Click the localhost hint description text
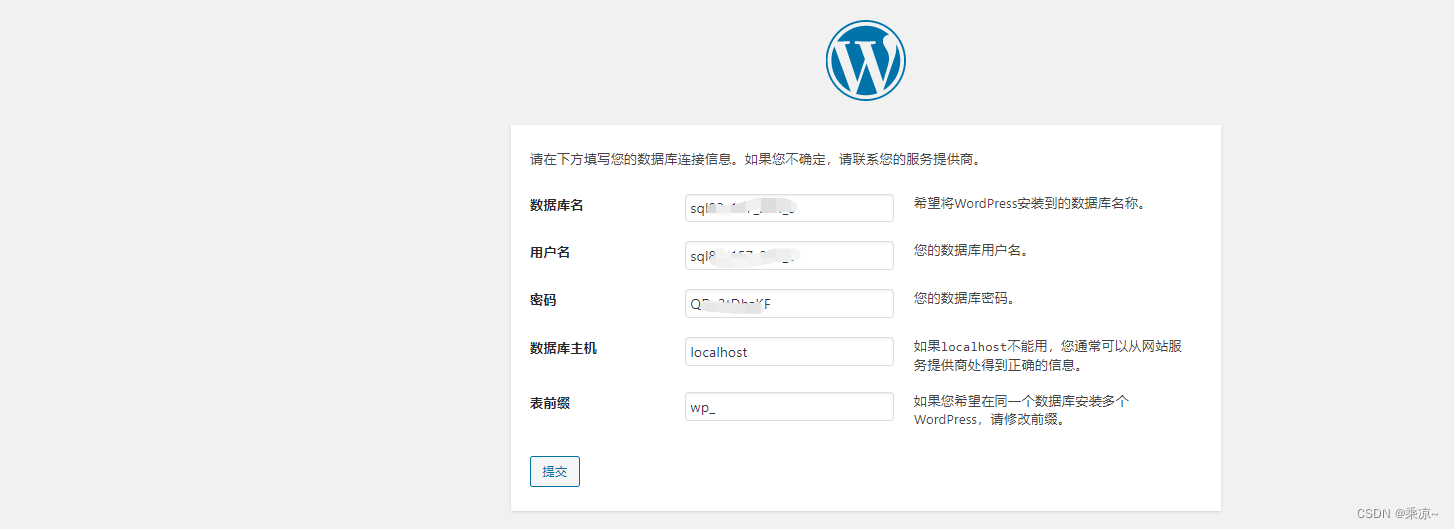 1048,356
